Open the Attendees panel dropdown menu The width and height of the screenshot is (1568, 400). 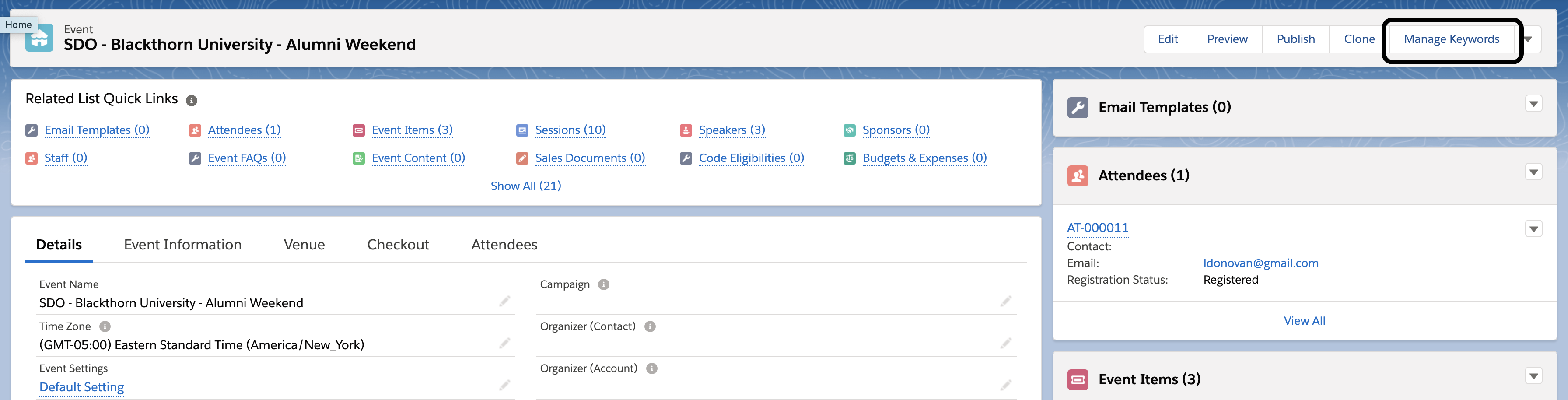point(1534,172)
